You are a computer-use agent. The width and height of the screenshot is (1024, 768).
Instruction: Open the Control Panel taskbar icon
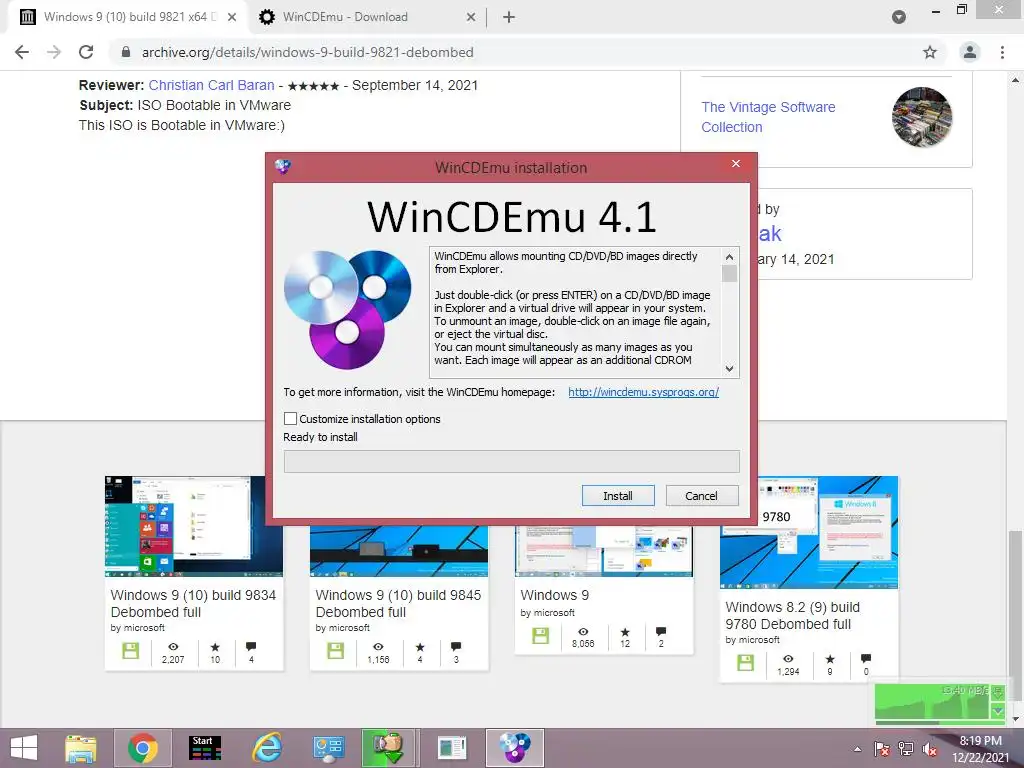tap(328, 748)
